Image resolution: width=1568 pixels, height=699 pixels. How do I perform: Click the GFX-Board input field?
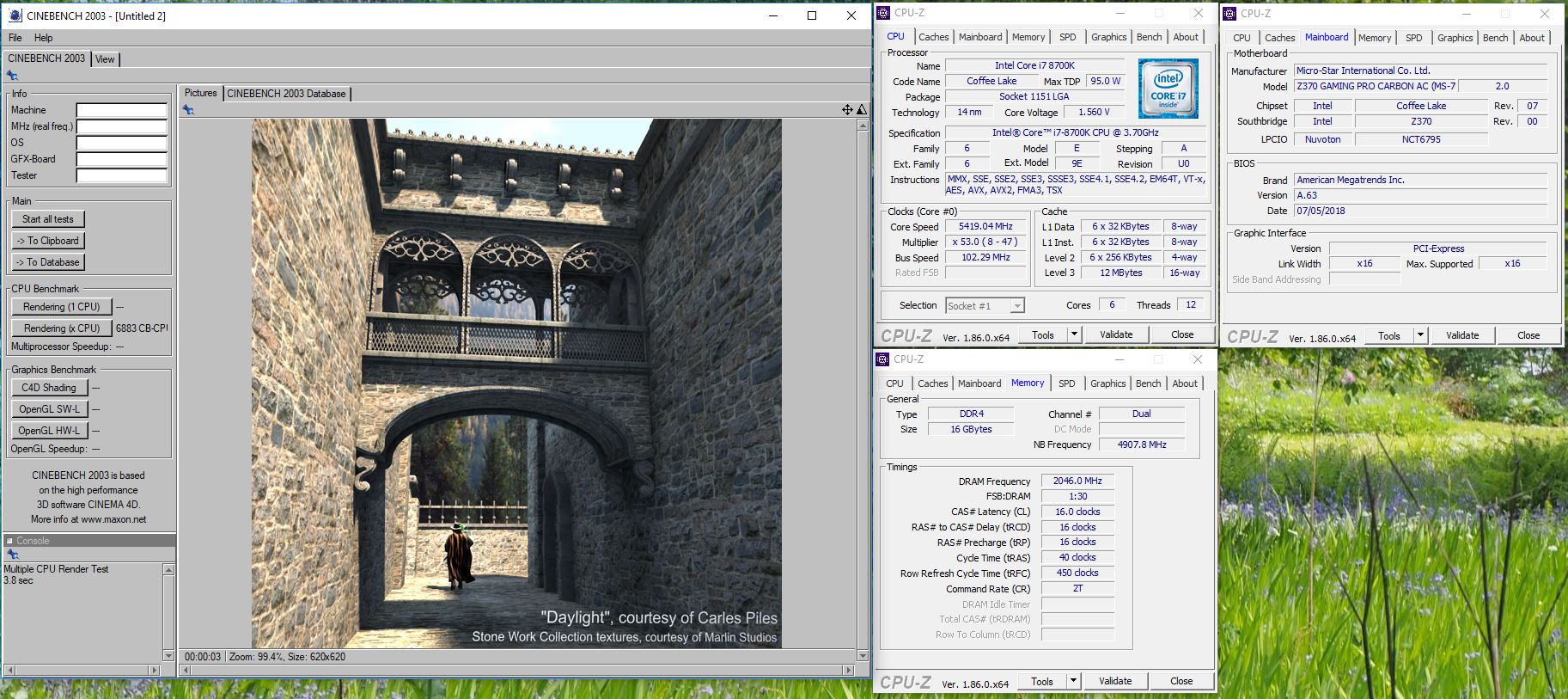[122, 159]
